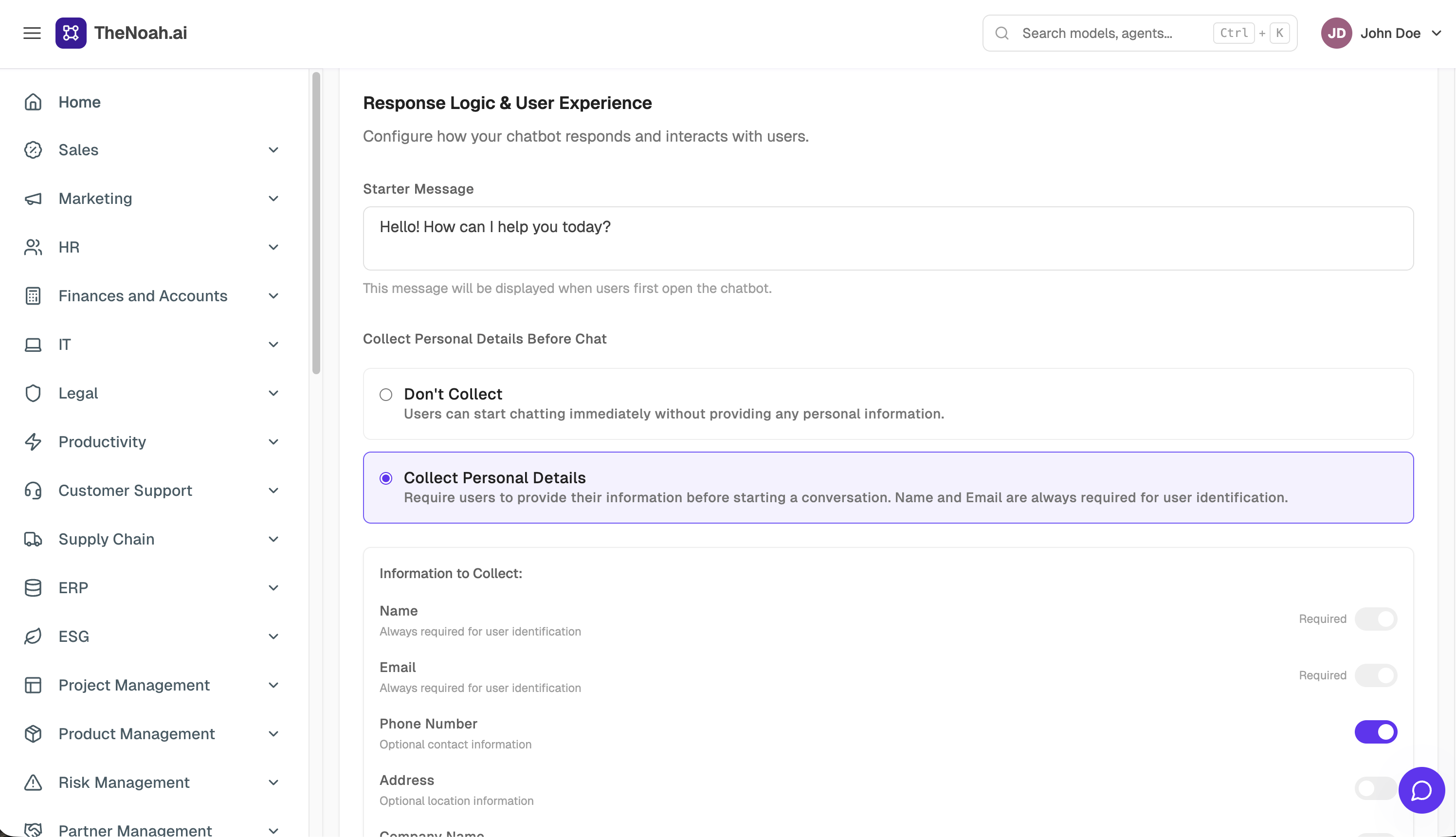The height and width of the screenshot is (837, 1456).
Task: Expand the Marketing chevron
Action: point(273,199)
